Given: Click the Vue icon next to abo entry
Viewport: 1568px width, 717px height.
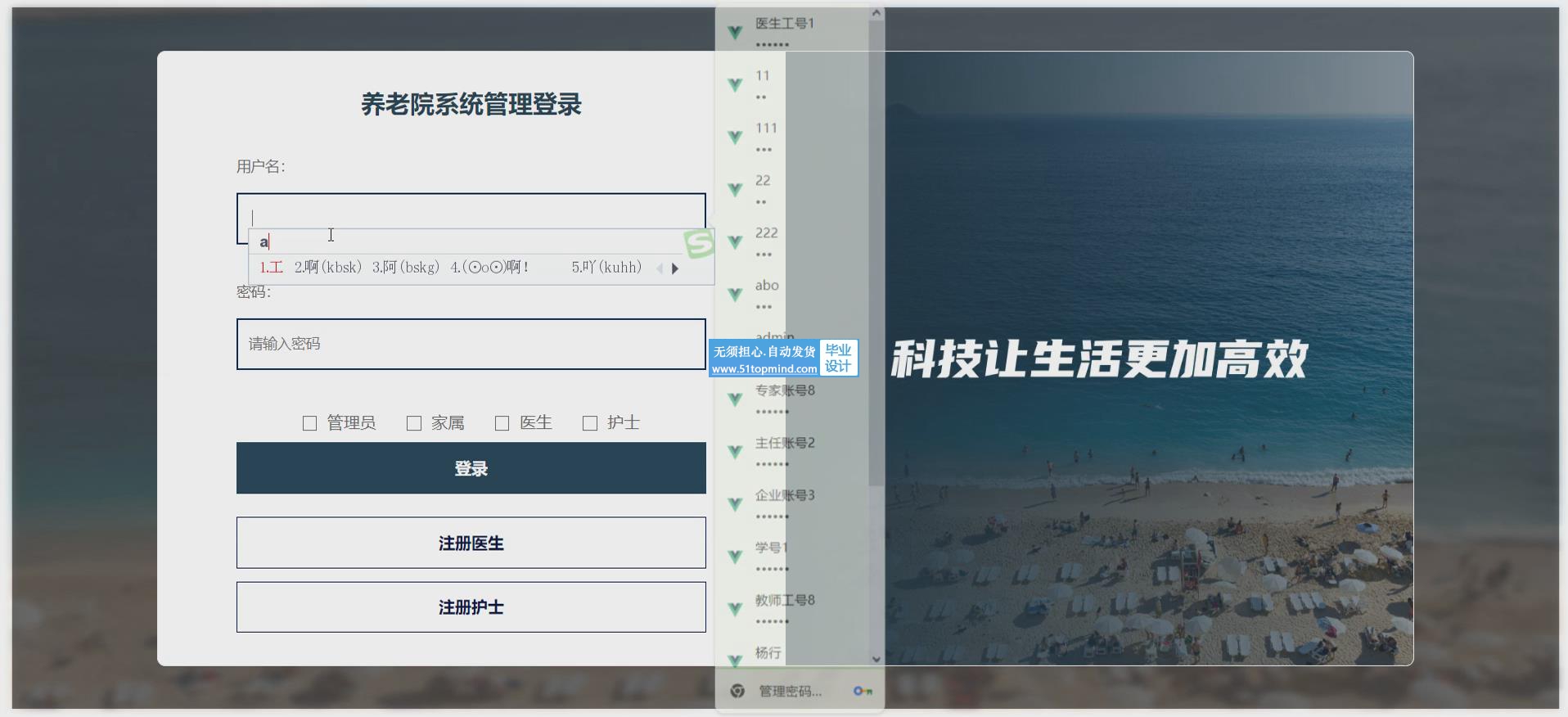Looking at the screenshot, I should [735, 295].
